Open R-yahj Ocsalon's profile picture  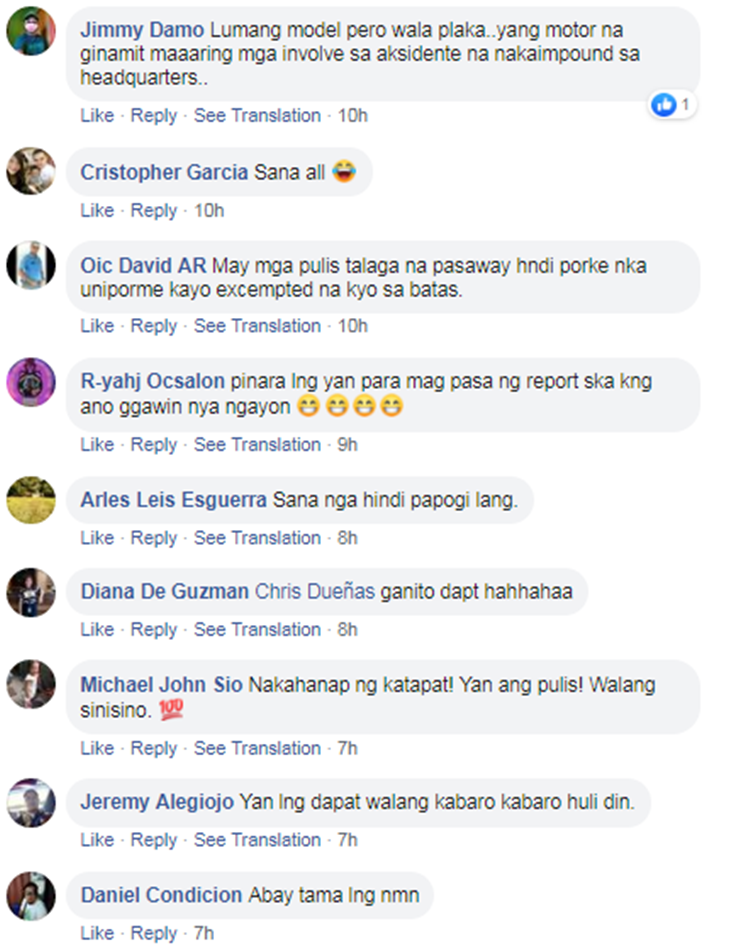31,382
